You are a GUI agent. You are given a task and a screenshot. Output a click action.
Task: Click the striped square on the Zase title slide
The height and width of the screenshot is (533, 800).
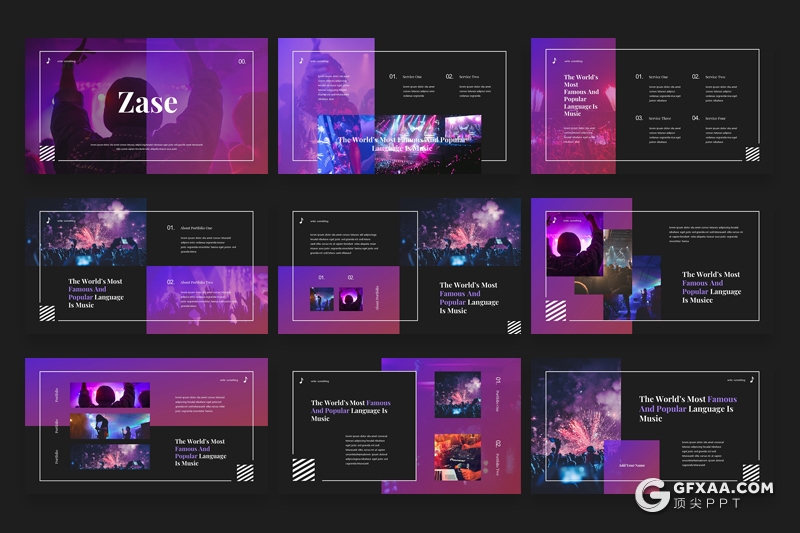pos(47,153)
